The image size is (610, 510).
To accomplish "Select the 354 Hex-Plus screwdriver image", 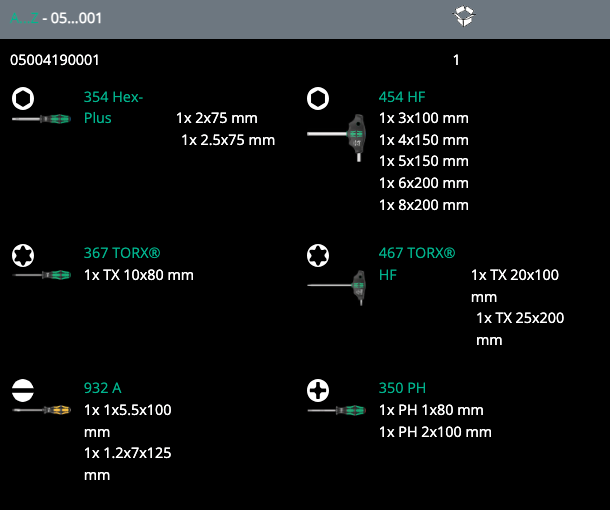I will [x=41, y=120].
